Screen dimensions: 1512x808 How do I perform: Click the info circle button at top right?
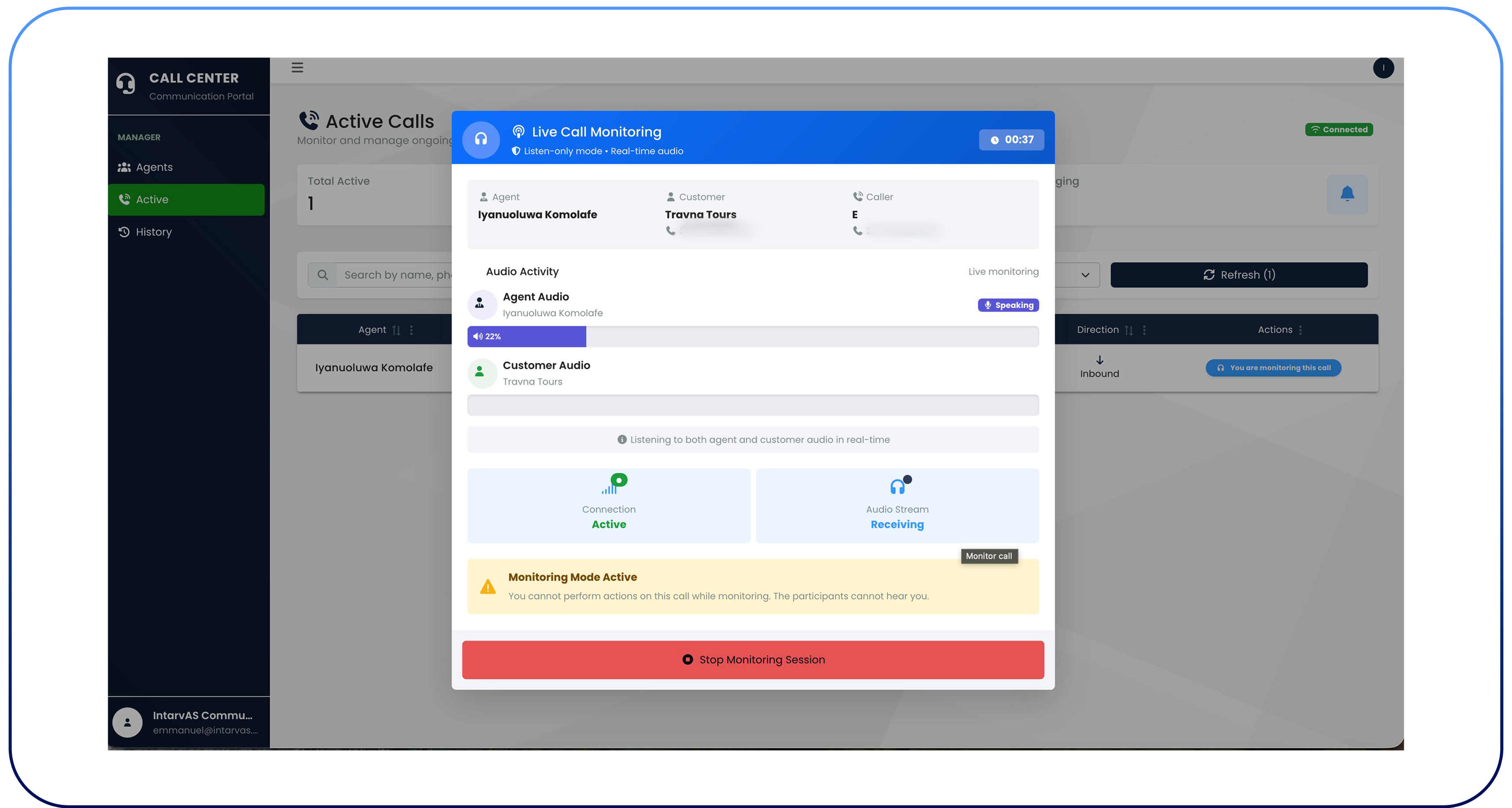point(1384,68)
